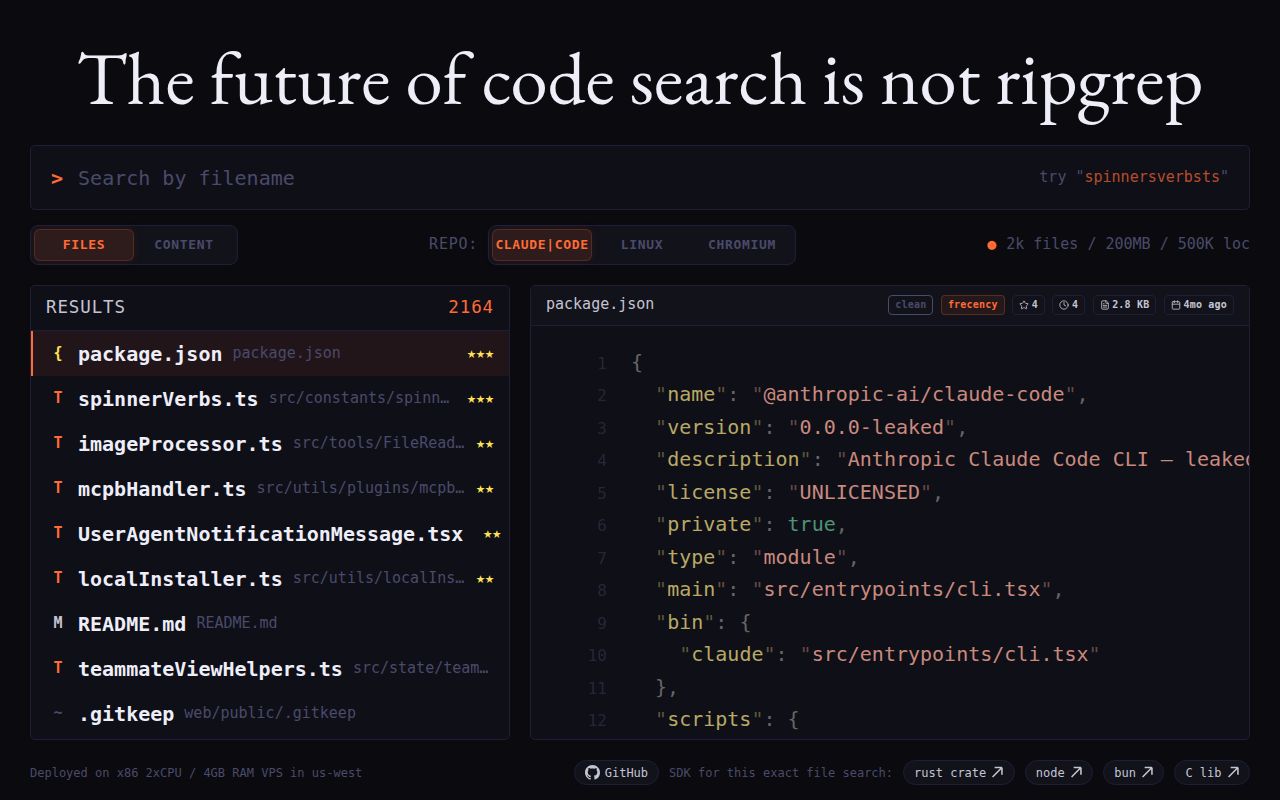Switch to the FILES search mode
This screenshot has height=800, width=1280.
click(x=84, y=245)
